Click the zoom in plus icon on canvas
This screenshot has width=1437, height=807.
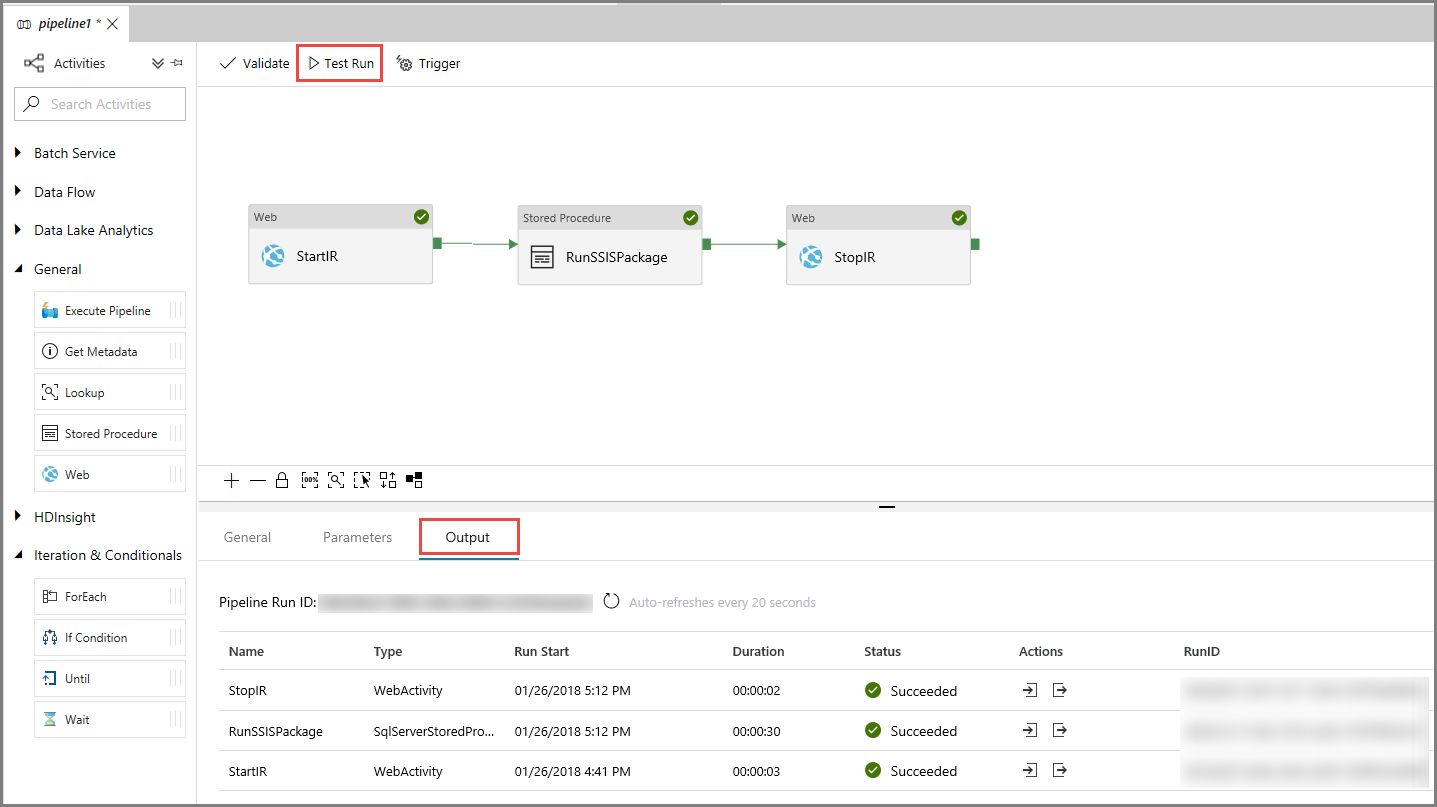click(231, 481)
